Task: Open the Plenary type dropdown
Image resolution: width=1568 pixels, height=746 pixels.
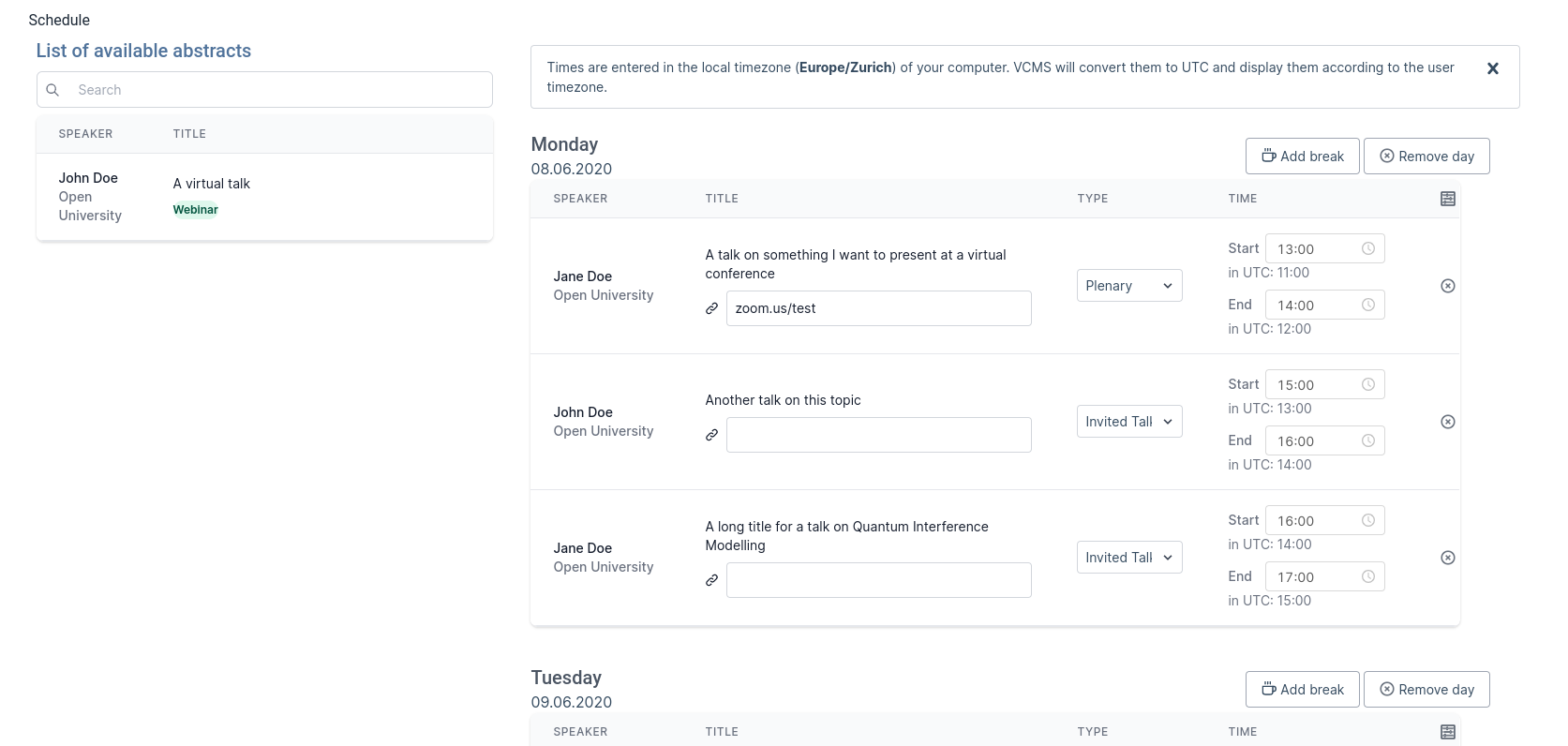Action: tap(1129, 286)
